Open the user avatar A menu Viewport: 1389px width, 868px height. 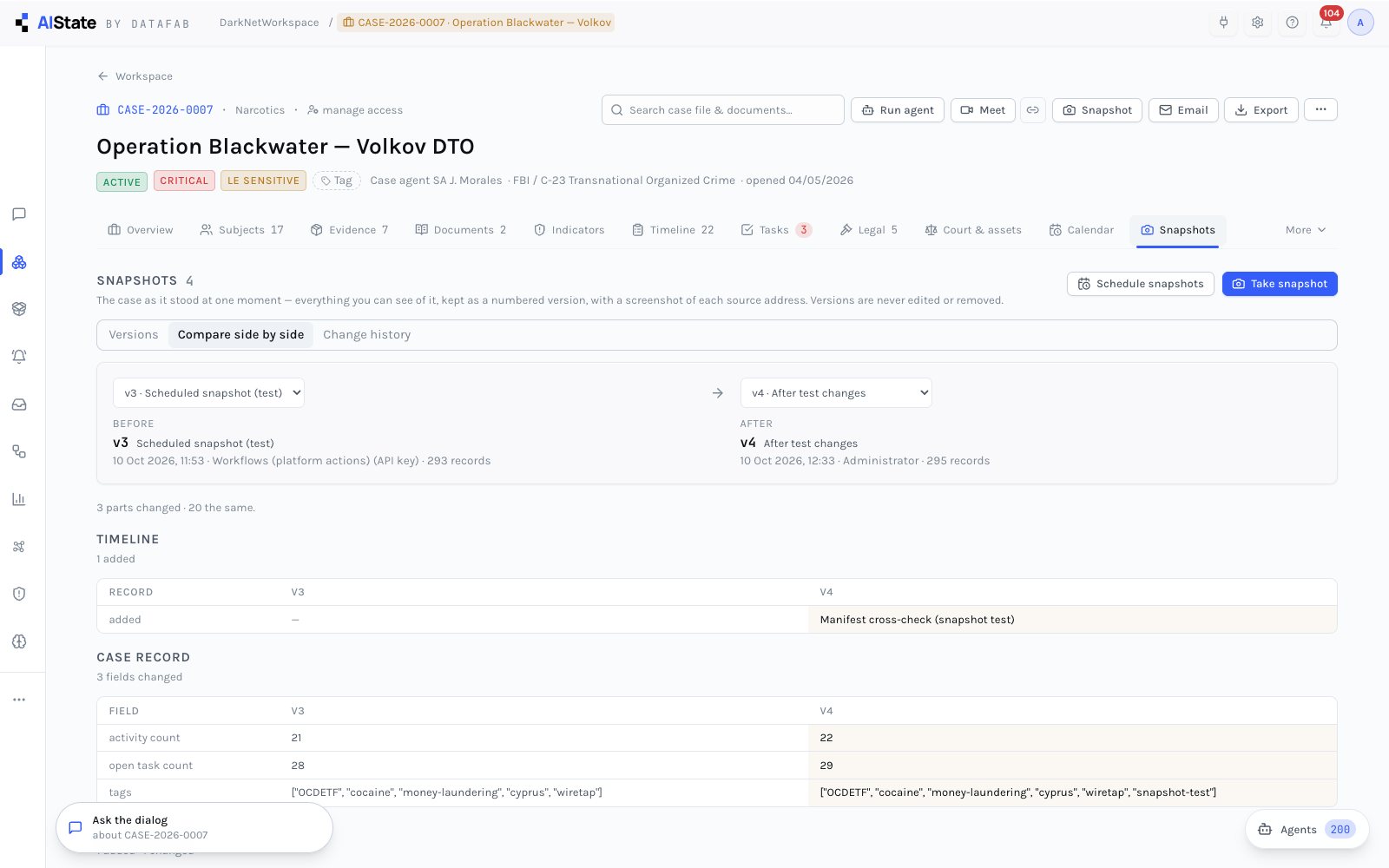click(1360, 23)
